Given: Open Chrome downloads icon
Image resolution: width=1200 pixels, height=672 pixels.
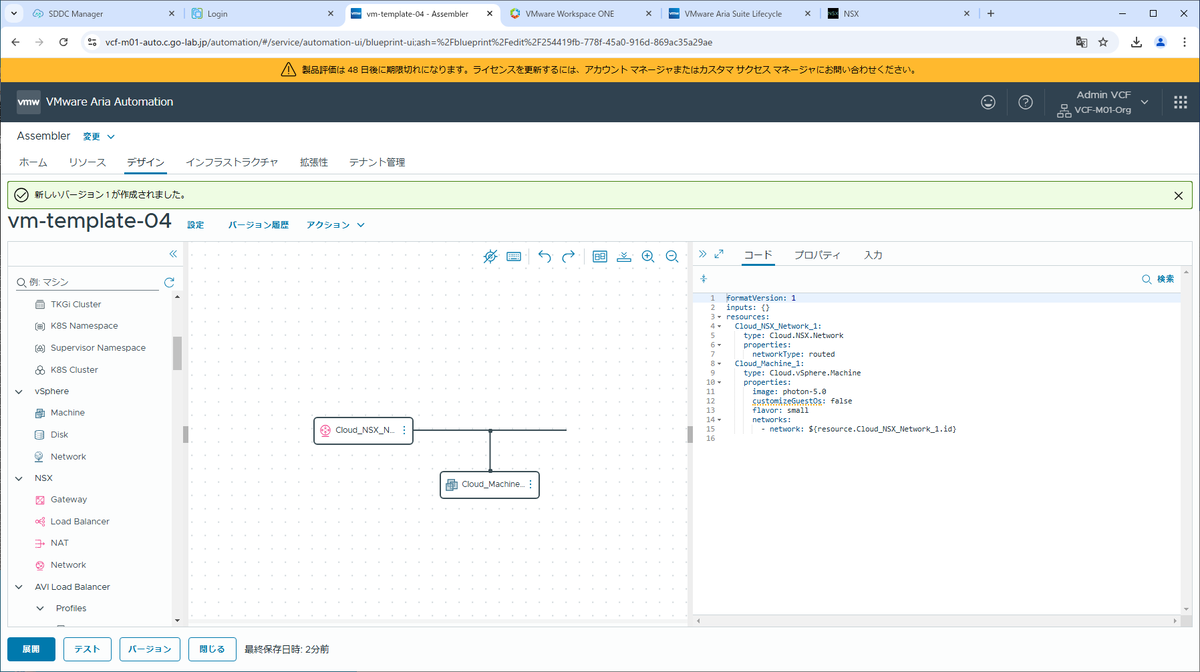Looking at the screenshot, I should click(1137, 42).
